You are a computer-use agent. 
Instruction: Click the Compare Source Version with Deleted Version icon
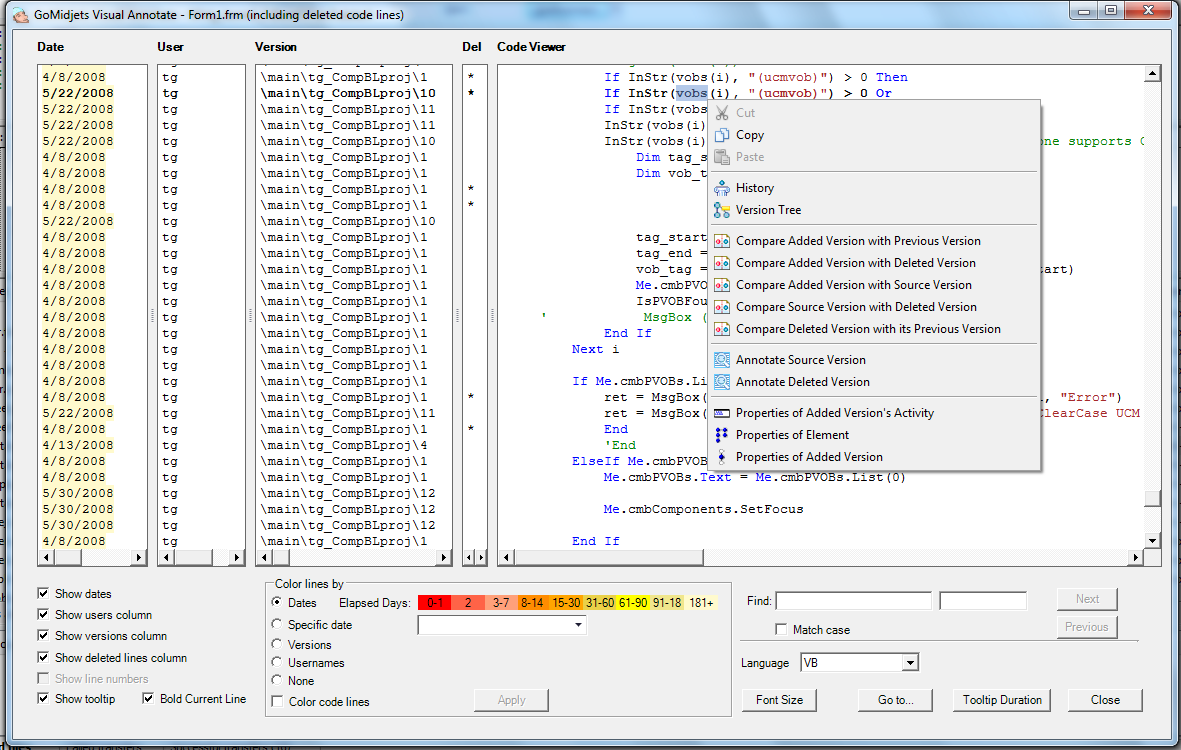(x=721, y=307)
